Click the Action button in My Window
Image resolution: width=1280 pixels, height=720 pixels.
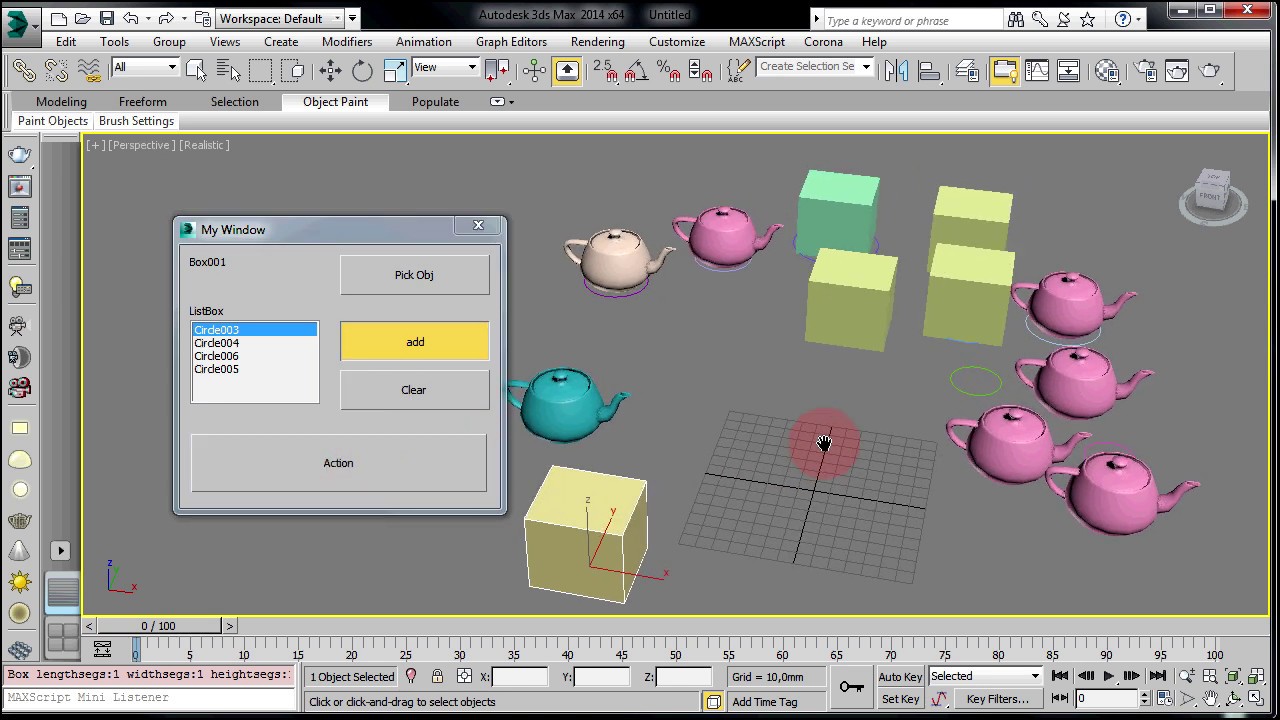point(339,463)
